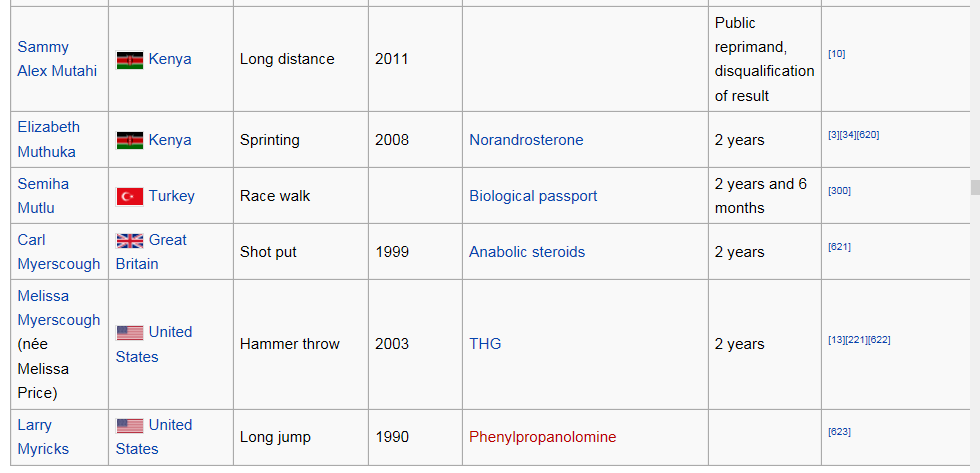This screenshot has width=980, height=473.
Task: Click the United States flag in Melissa Myerscough's row
Action: click(130, 332)
